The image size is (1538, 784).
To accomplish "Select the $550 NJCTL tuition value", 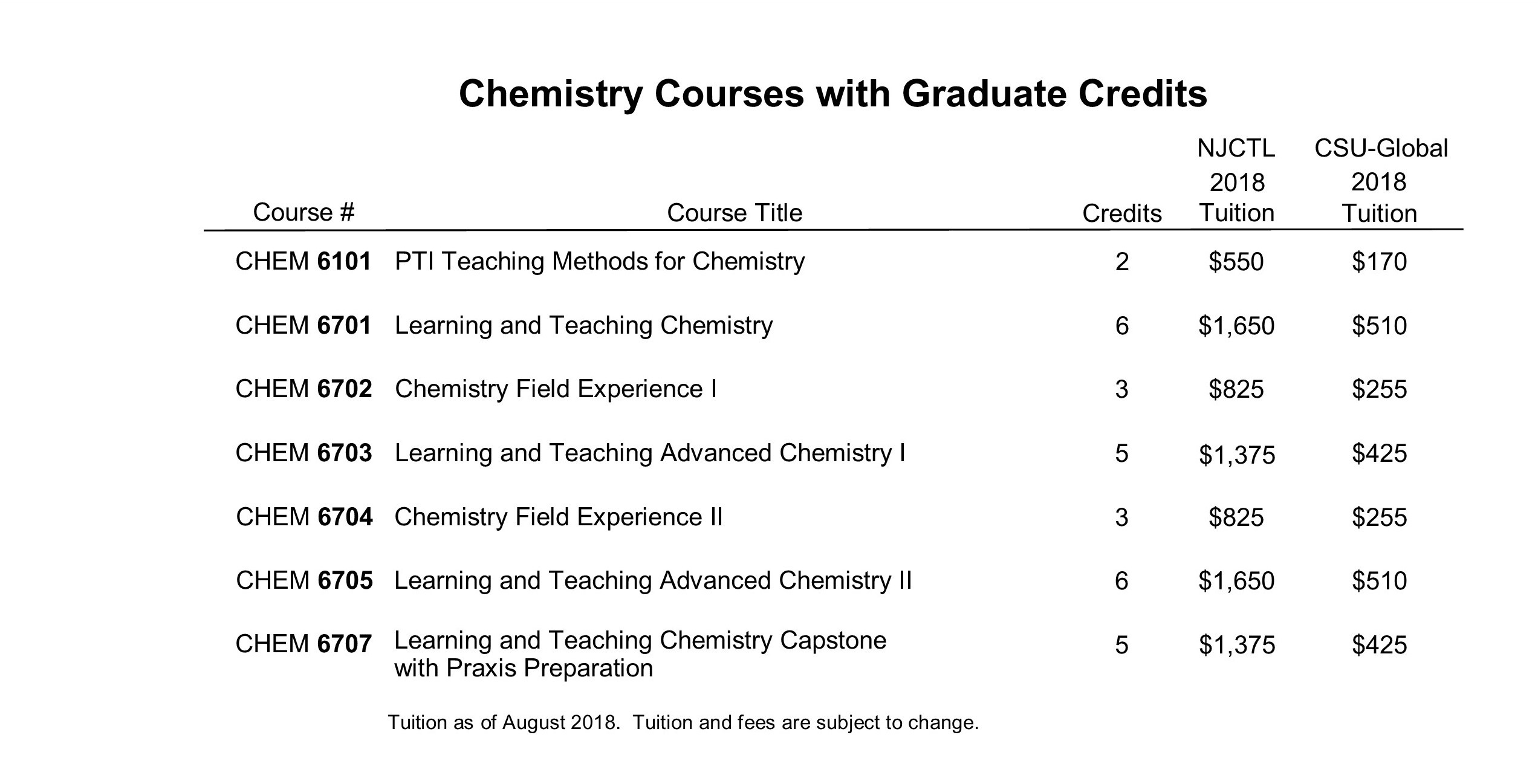I will click(1236, 262).
